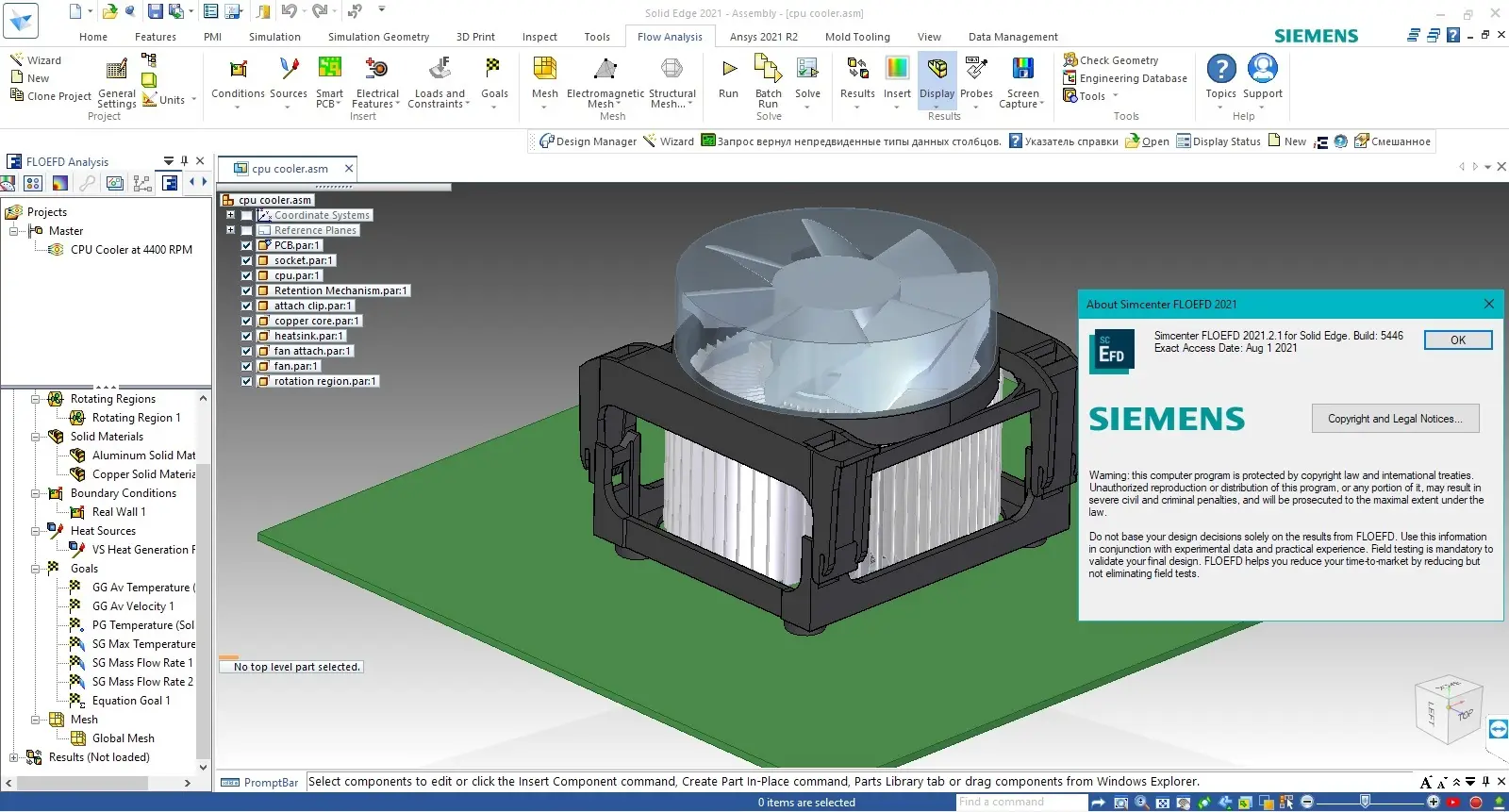Click the Mesh tool icon

[544, 69]
